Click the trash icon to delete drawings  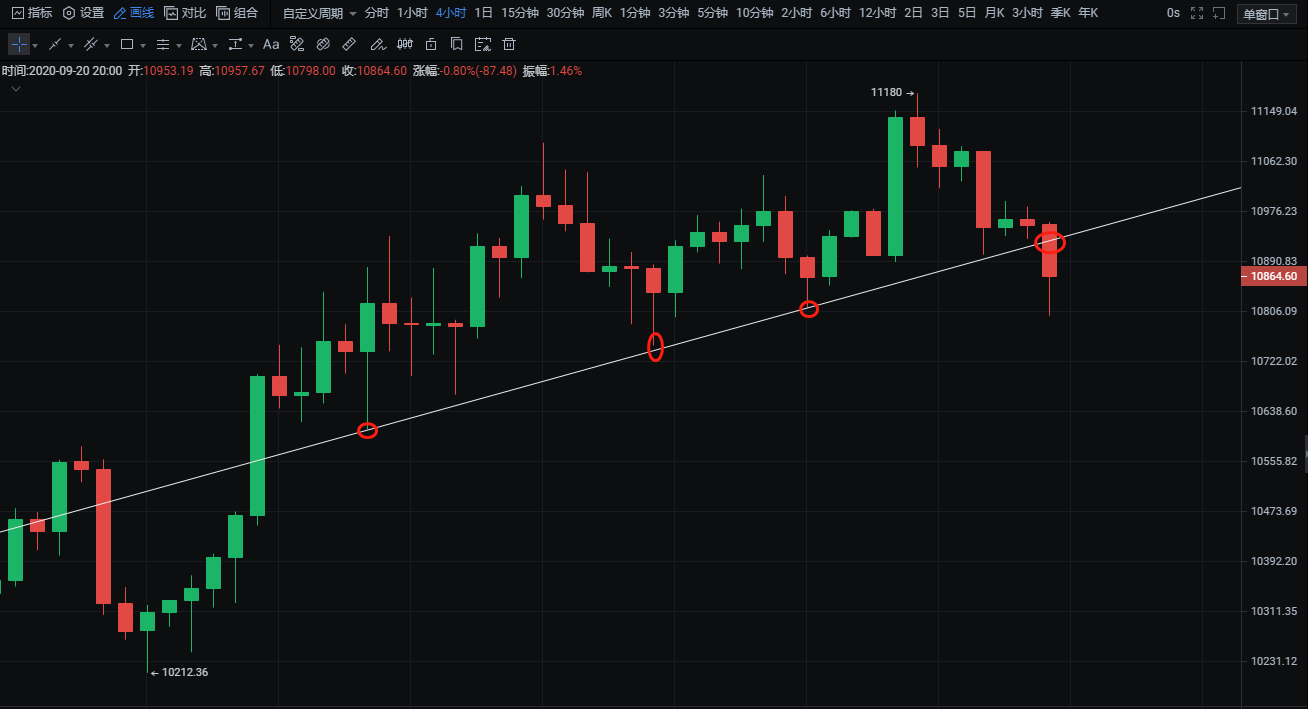click(x=509, y=45)
